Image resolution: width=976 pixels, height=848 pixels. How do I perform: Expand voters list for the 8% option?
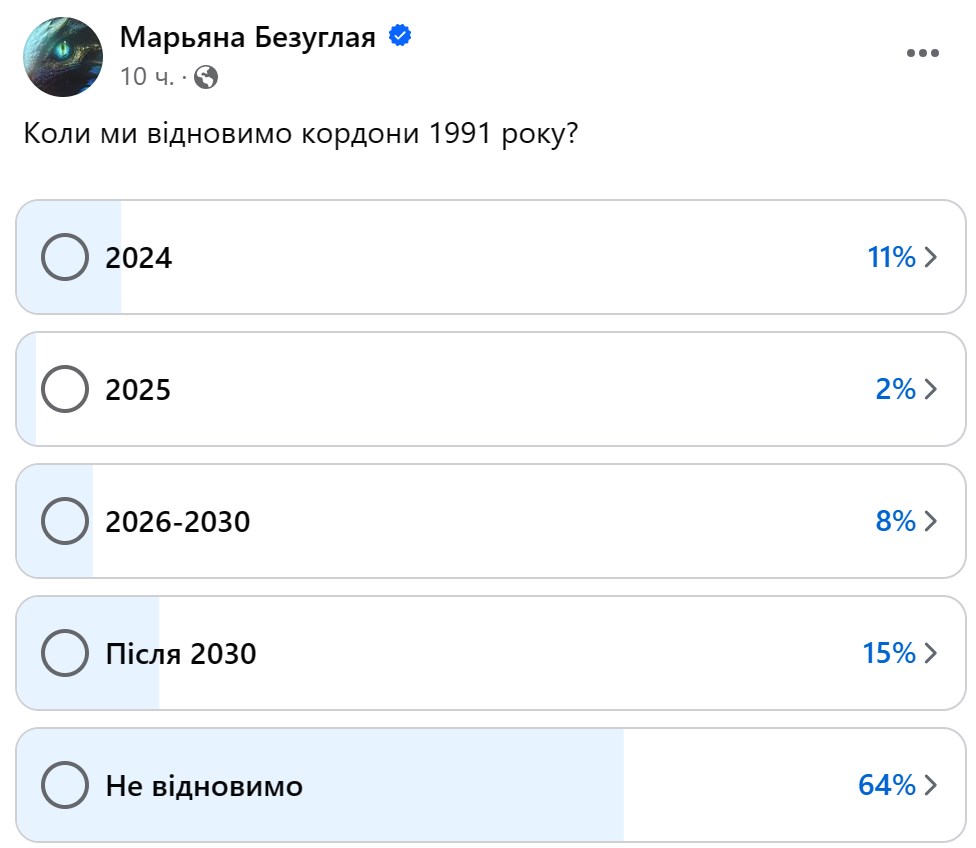[928, 521]
